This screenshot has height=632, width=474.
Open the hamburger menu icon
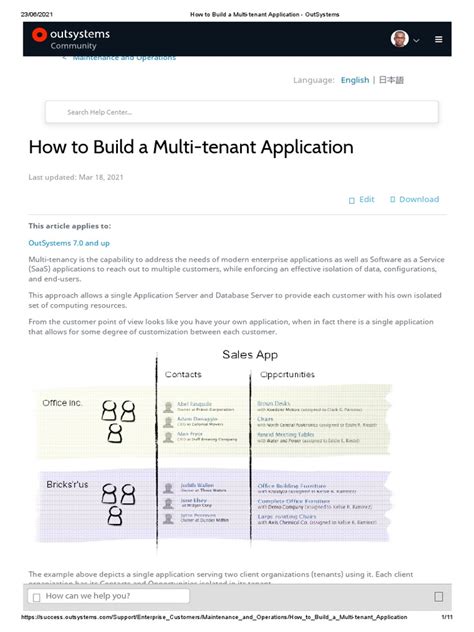coord(439,40)
